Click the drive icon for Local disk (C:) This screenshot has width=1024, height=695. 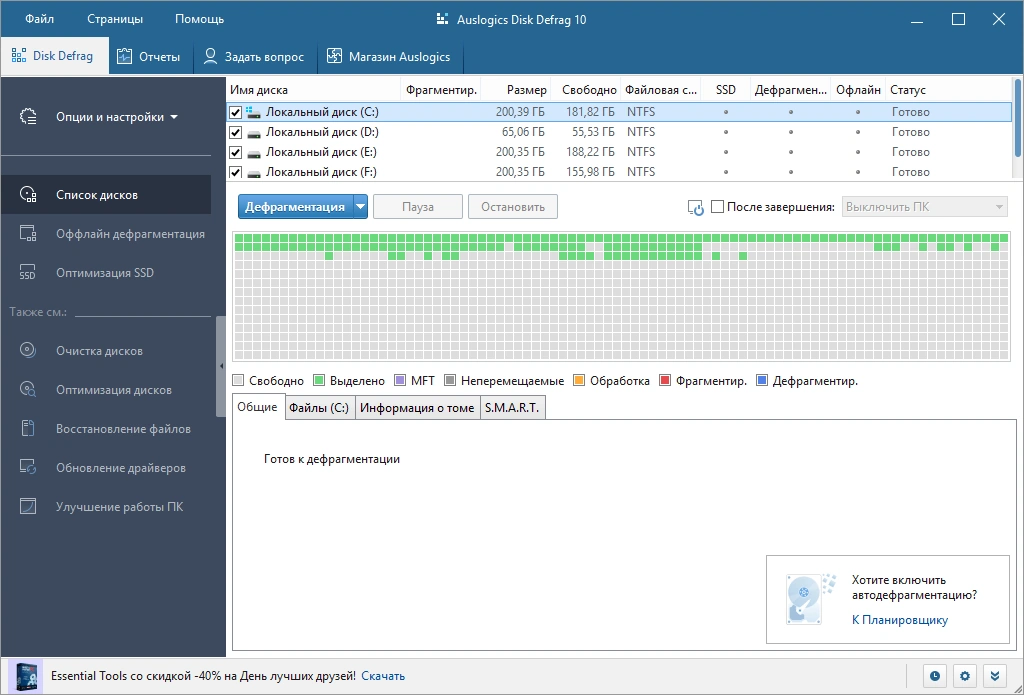pyautogui.click(x=253, y=112)
